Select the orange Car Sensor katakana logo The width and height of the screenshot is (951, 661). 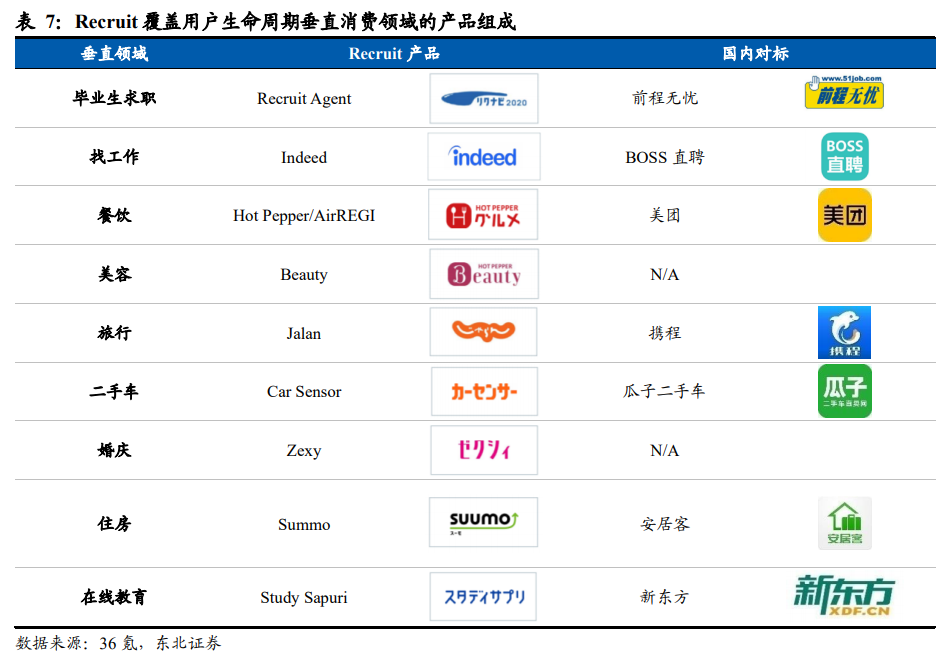[484, 391]
